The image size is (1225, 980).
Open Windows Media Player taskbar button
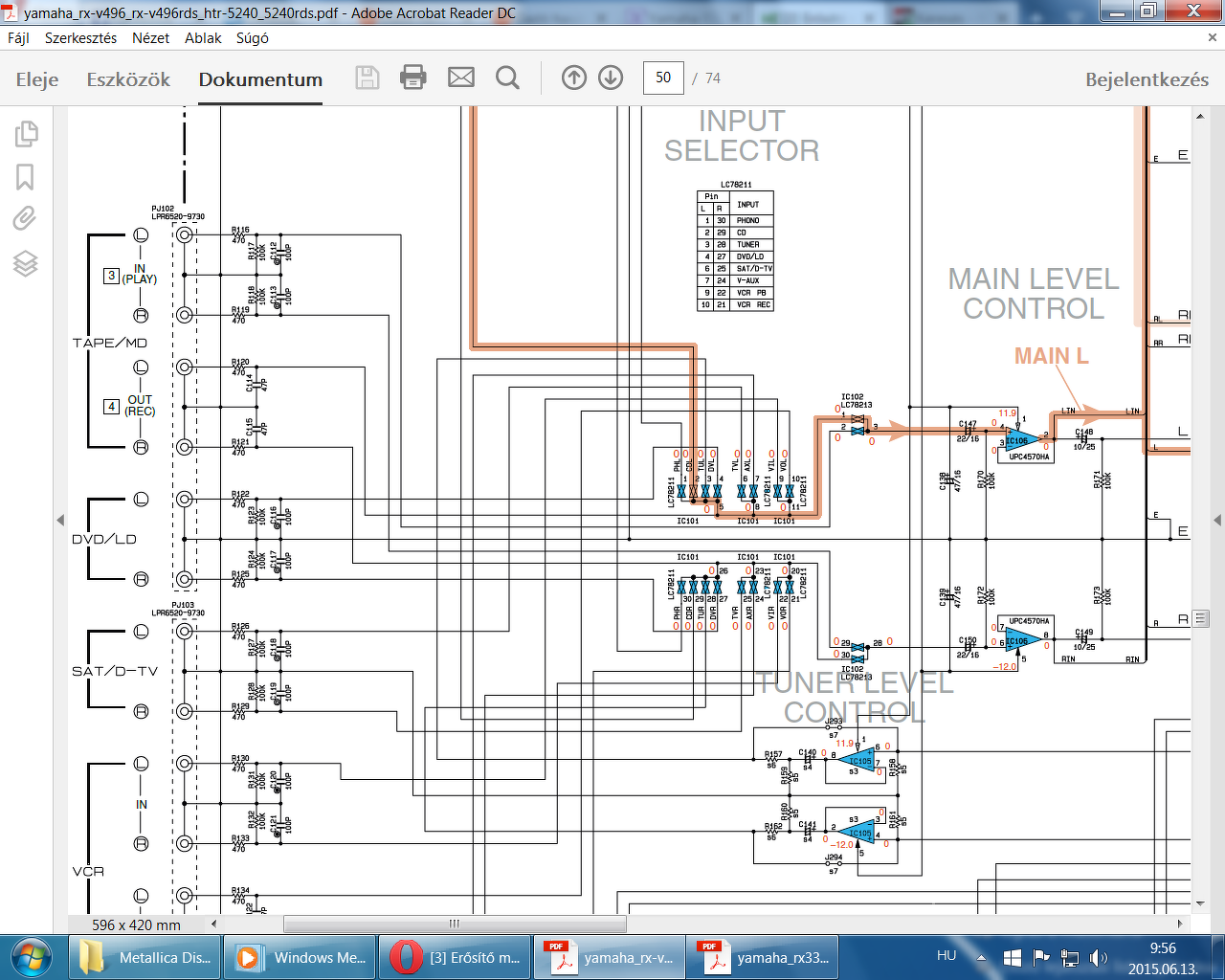[301, 957]
